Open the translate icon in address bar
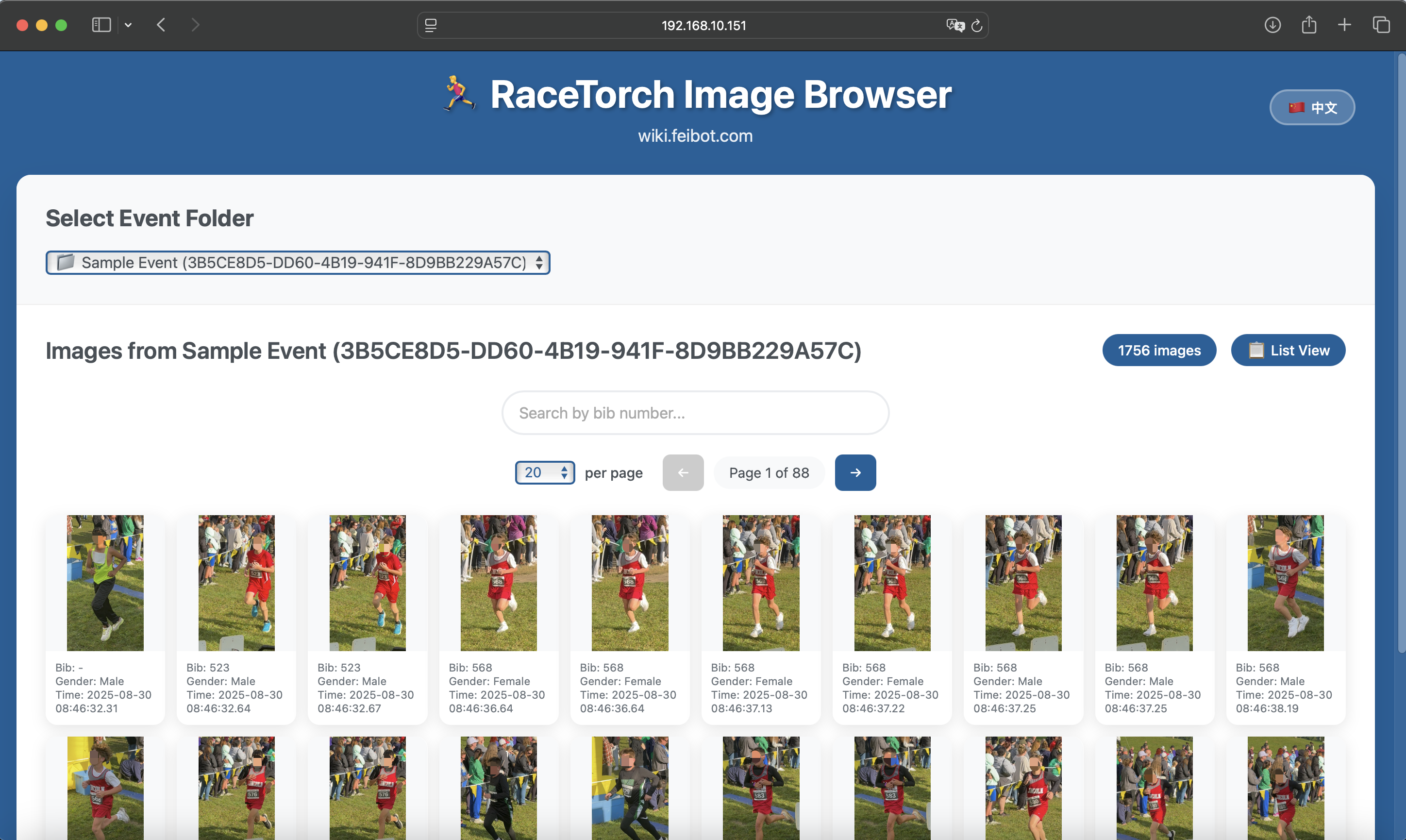Screen dimensions: 1406x840 (x=954, y=25)
